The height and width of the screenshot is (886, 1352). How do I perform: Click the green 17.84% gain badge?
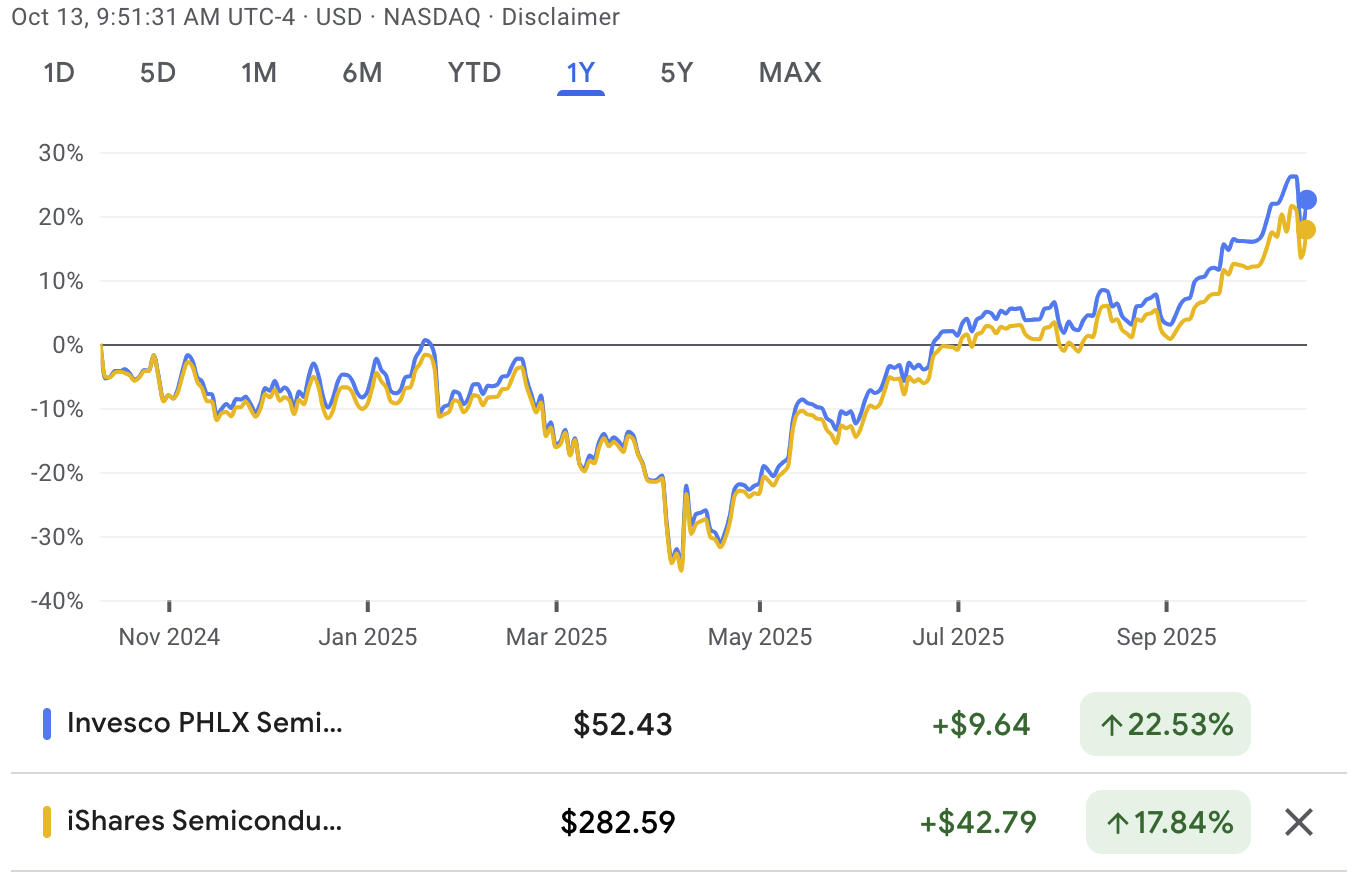[1168, 822]
